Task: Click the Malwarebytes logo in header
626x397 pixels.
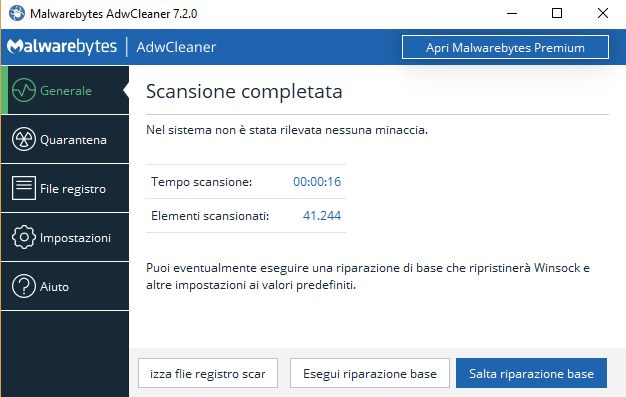Action: coord(62,47)
